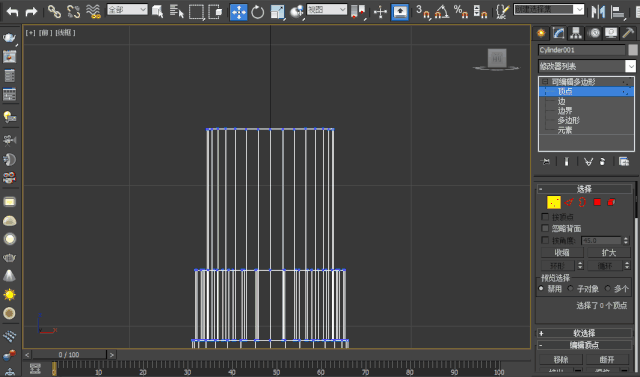Pick the Rectangular Selection Region tool

point(196,11)
